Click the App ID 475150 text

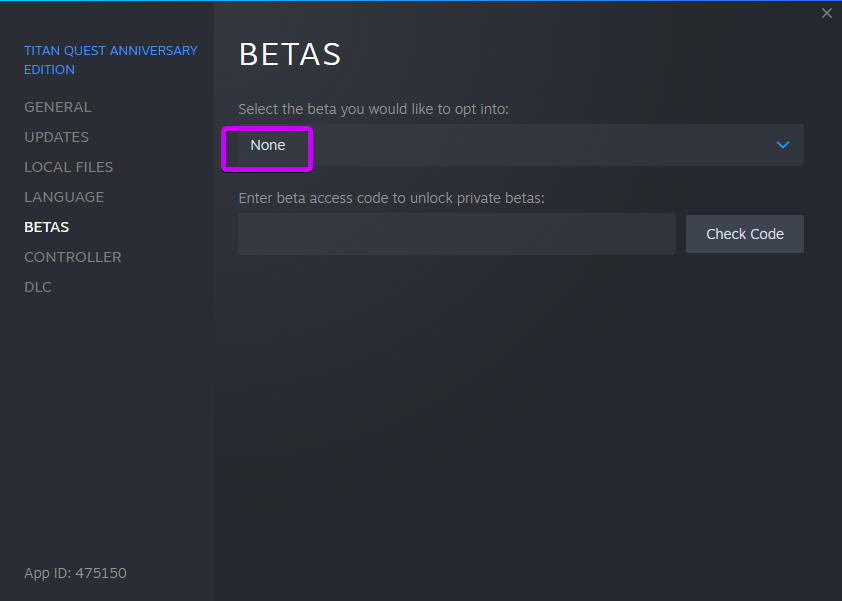tap(76, 573)
